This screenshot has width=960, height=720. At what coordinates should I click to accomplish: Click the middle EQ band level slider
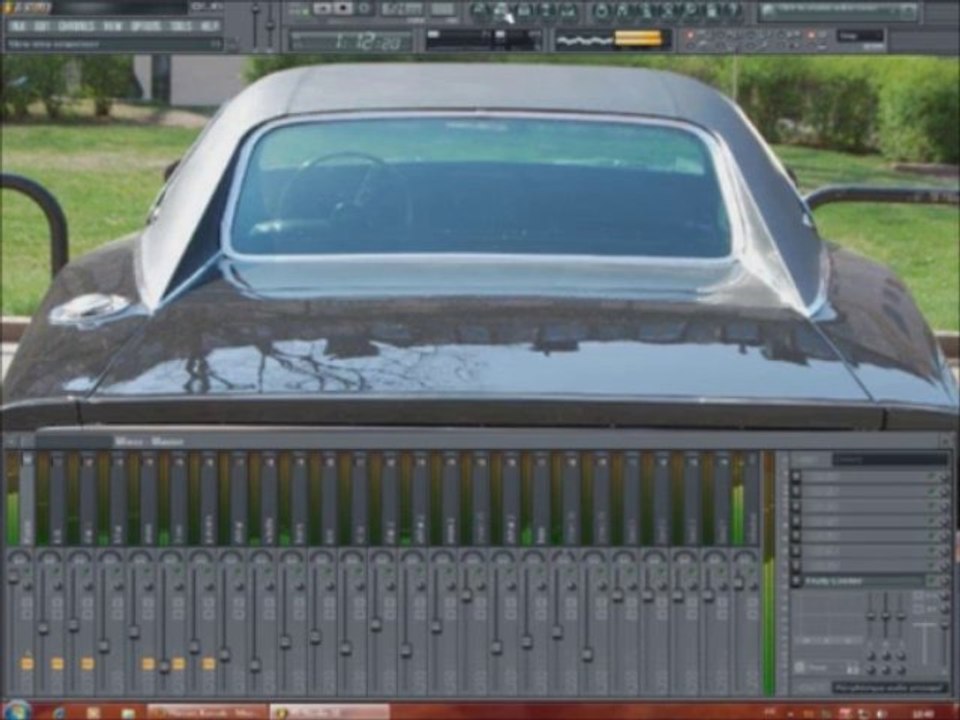[x=886, y=615]
